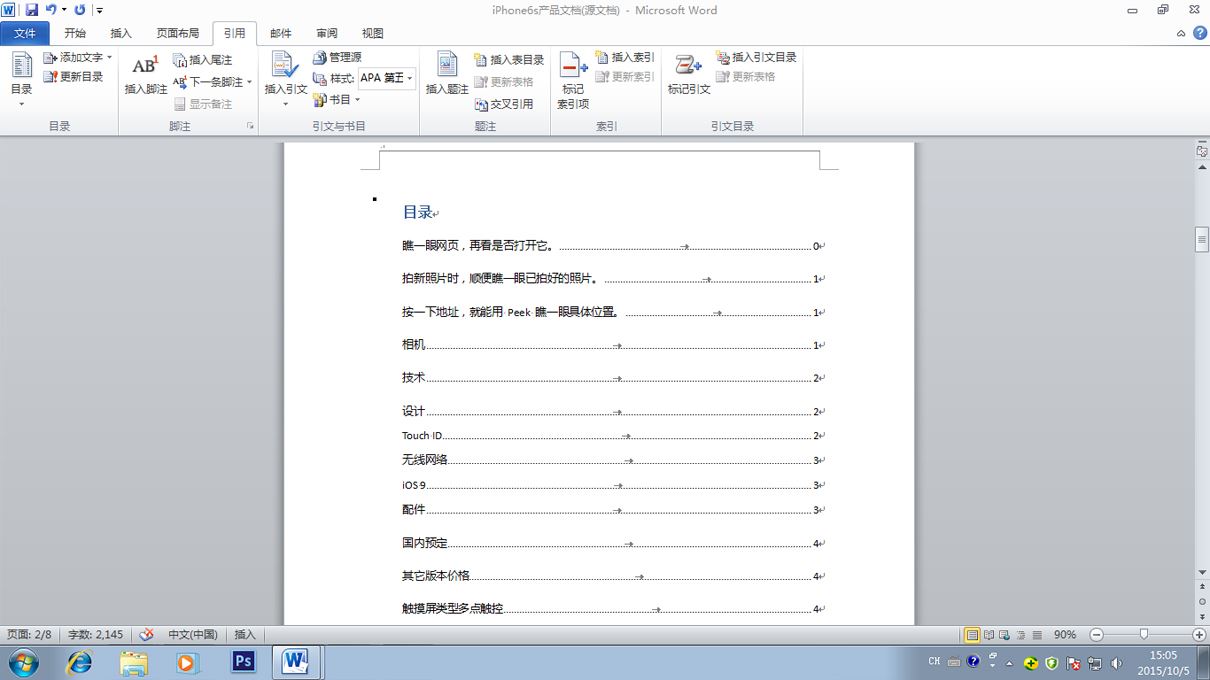Click the zoom slider thumb
Image resolution: width=1210 pixels, height=680 pixels.
click(1143, 635)
